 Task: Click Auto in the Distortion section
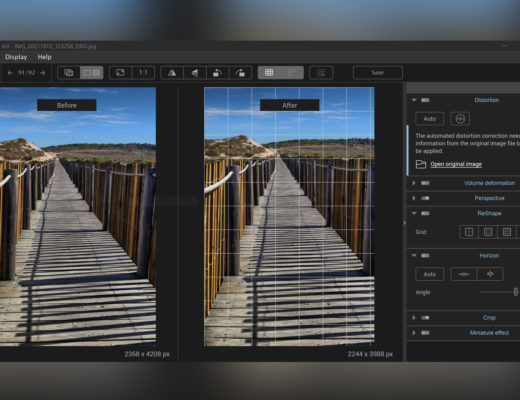pos(430,119)
